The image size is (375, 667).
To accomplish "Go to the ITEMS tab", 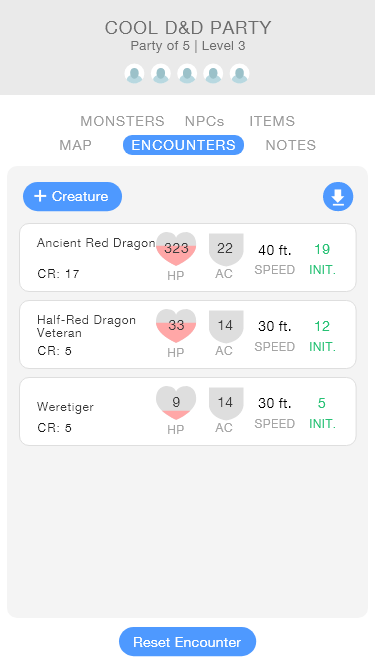I will coord(272,121).
